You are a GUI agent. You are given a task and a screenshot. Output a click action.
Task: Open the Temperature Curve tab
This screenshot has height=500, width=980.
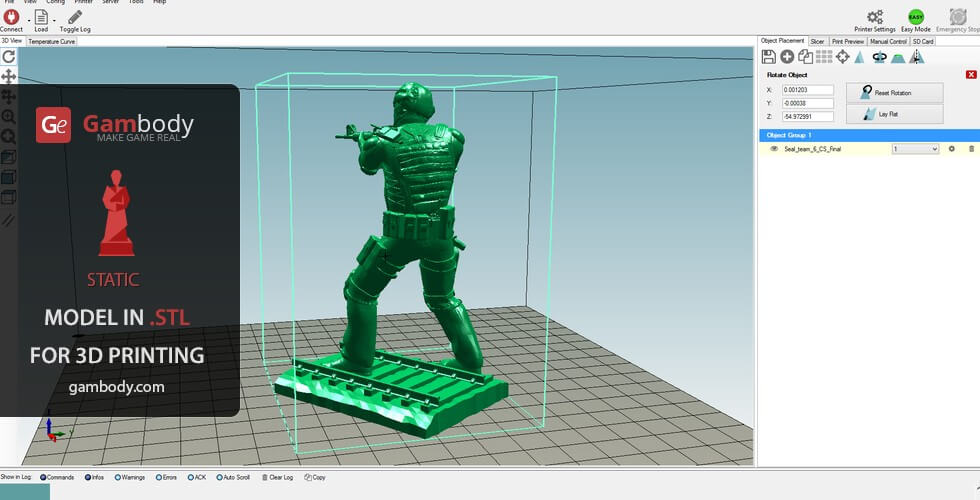(52, 42)
